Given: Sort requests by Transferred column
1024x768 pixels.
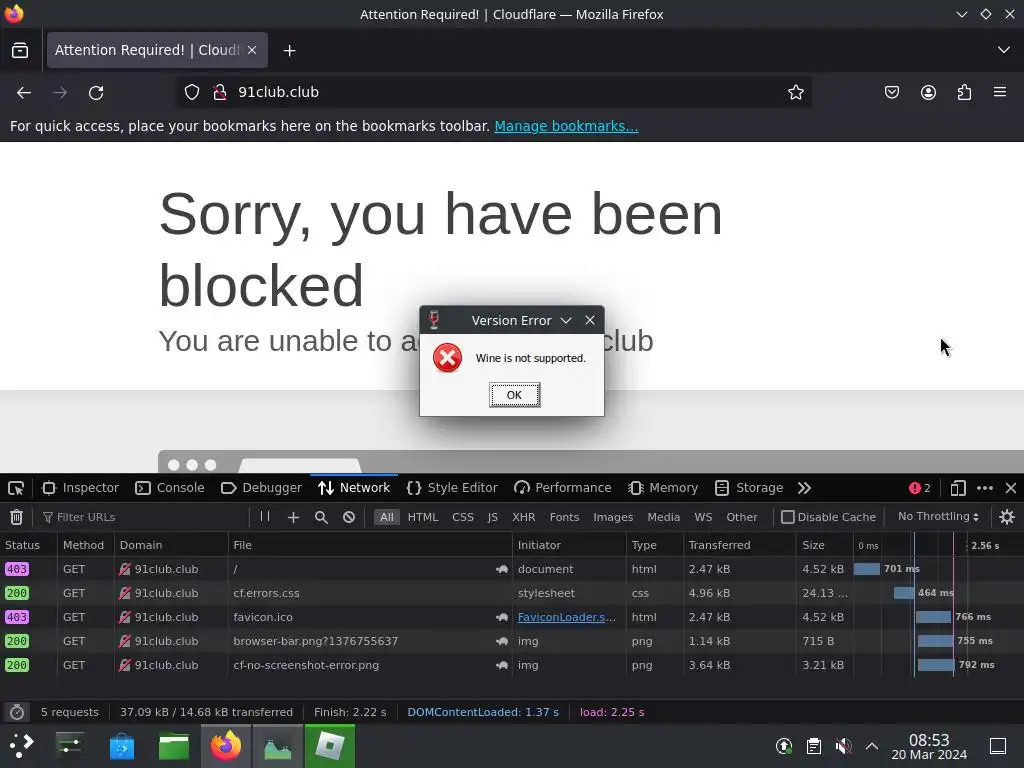Looking at the screenshot, I should click(x=739, y=545).
